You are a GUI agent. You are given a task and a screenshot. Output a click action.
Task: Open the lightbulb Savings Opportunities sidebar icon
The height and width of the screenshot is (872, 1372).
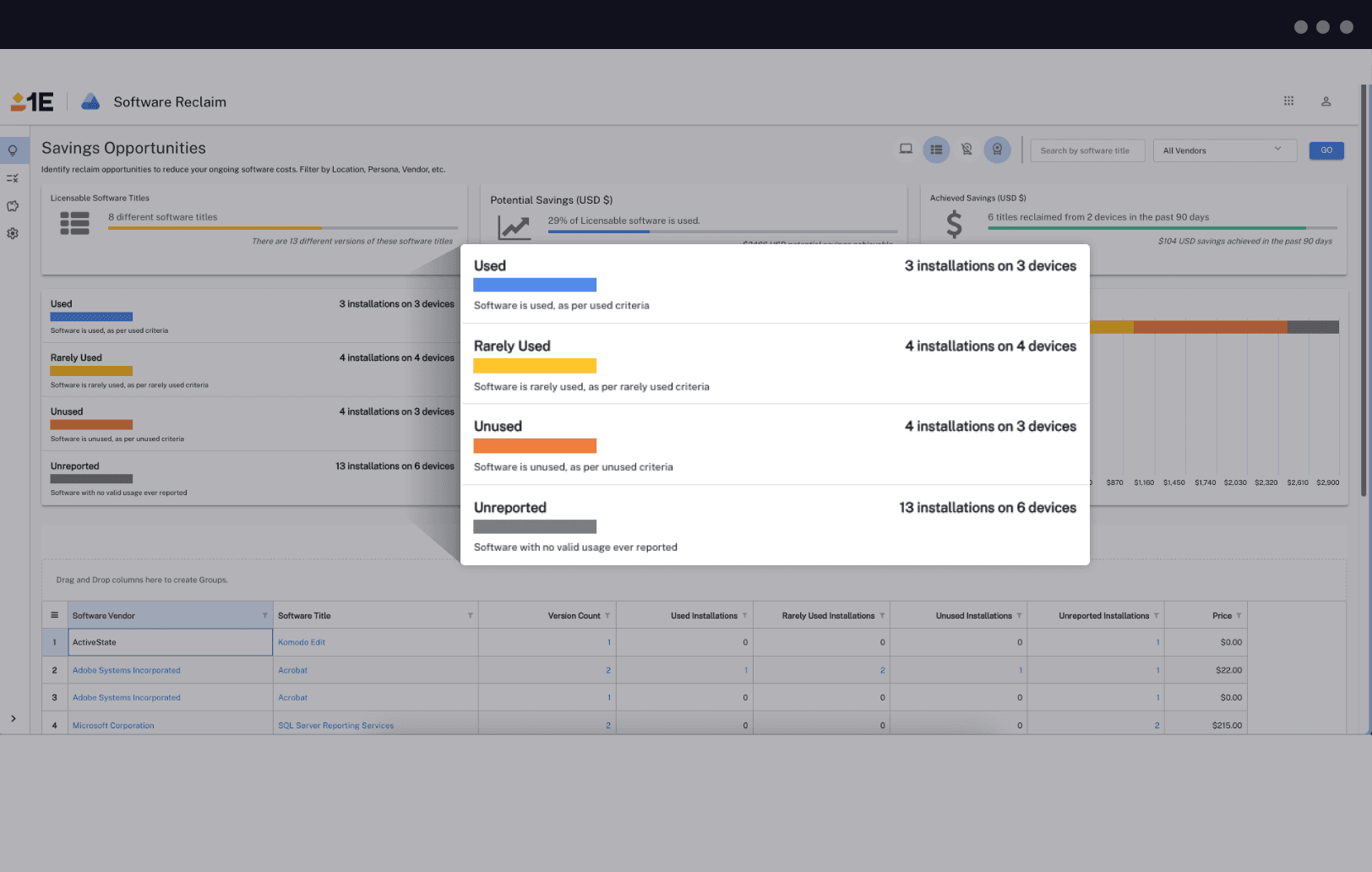pyautogui.click(x=13, y=151)
